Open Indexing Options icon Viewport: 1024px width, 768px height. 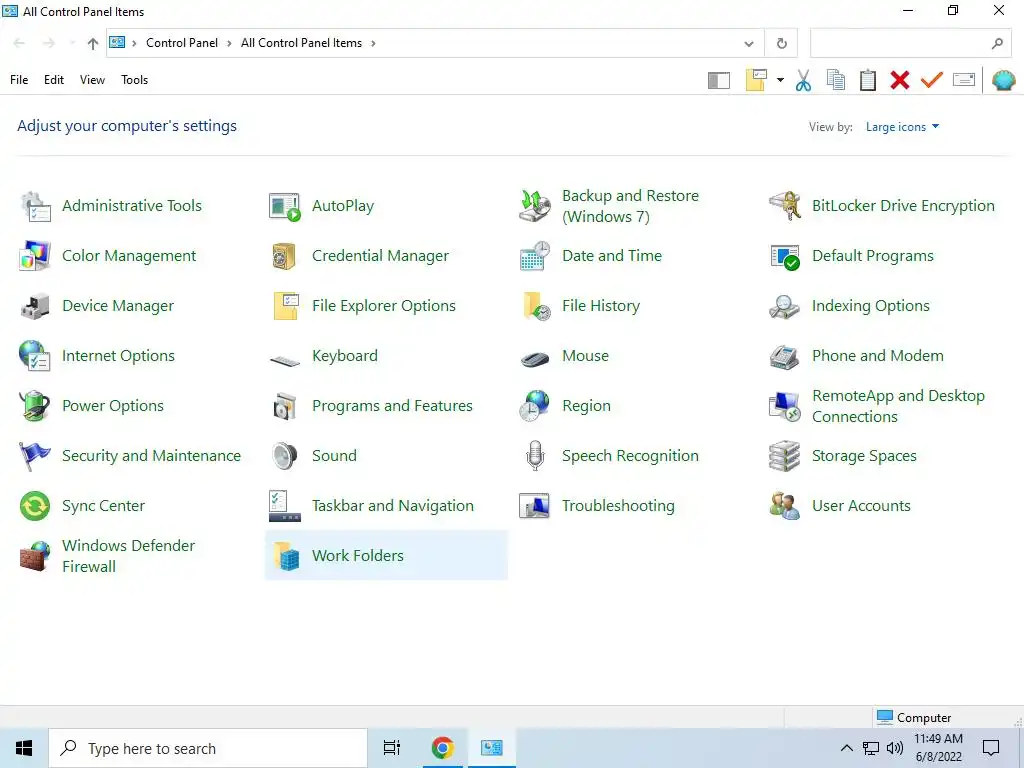(x=784, y=306)
